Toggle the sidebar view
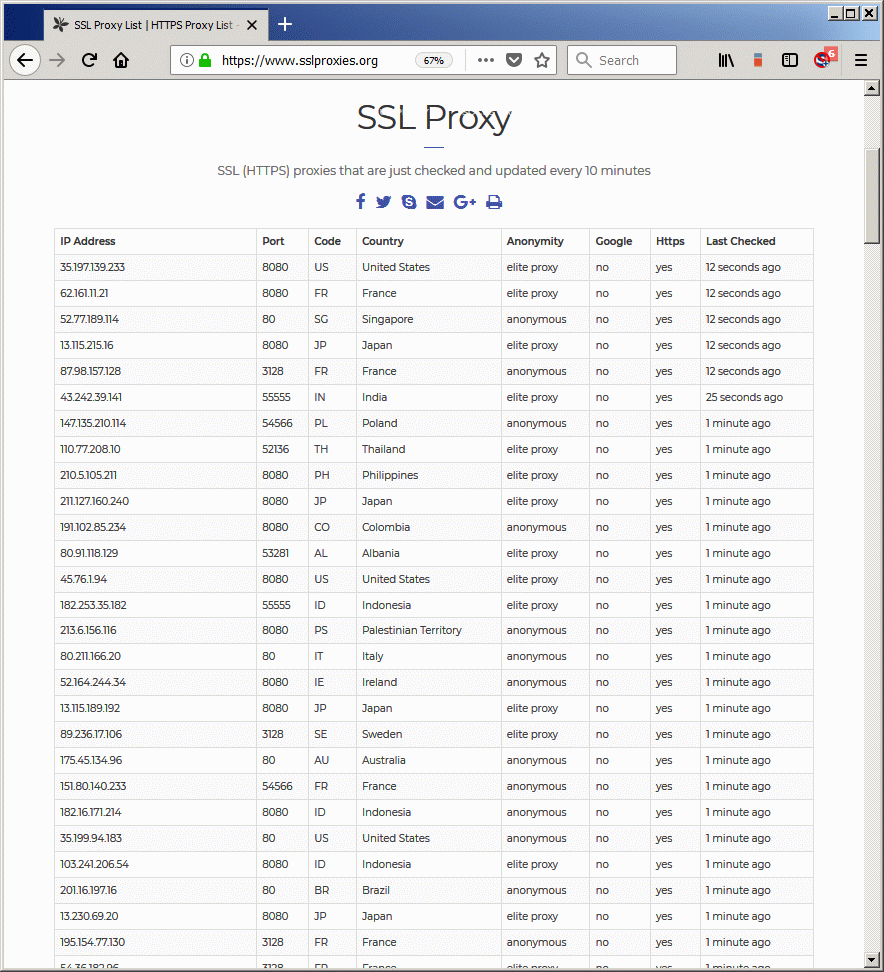The width and height of the screenshot is (884, 972). (x=790, y=60)
